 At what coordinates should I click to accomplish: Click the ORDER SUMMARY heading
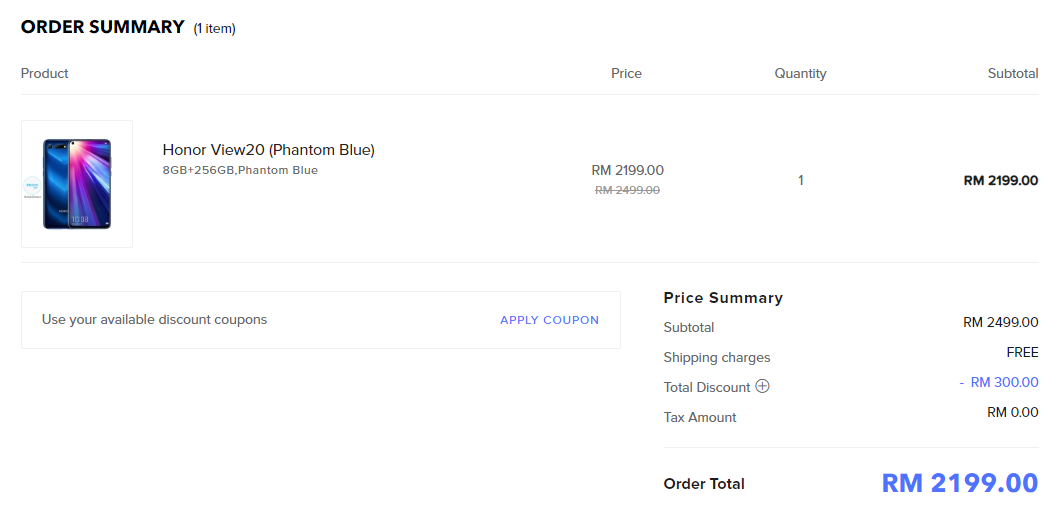point(102,27)
